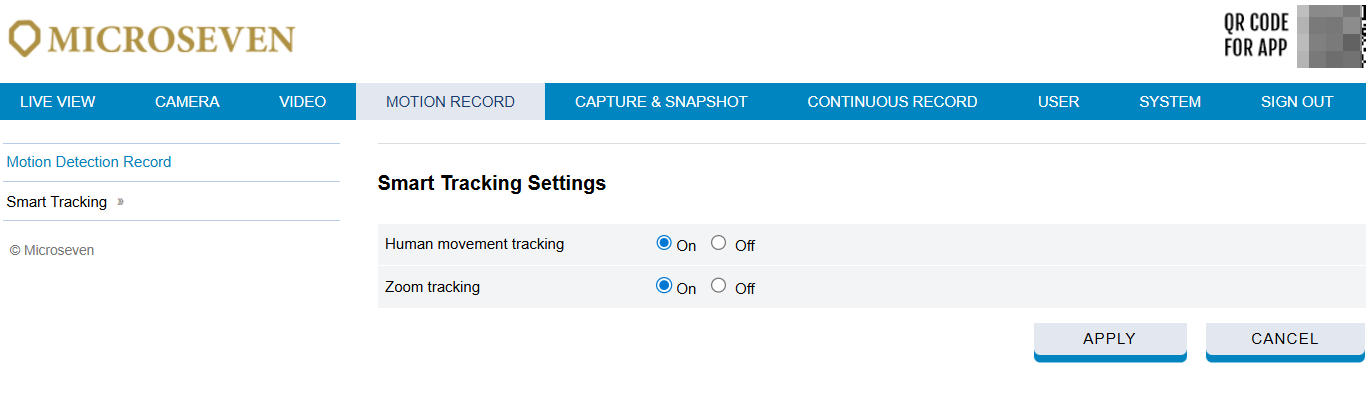Open Motion Detection Record link
The image size is (1366, 417).
coord(89,162)
